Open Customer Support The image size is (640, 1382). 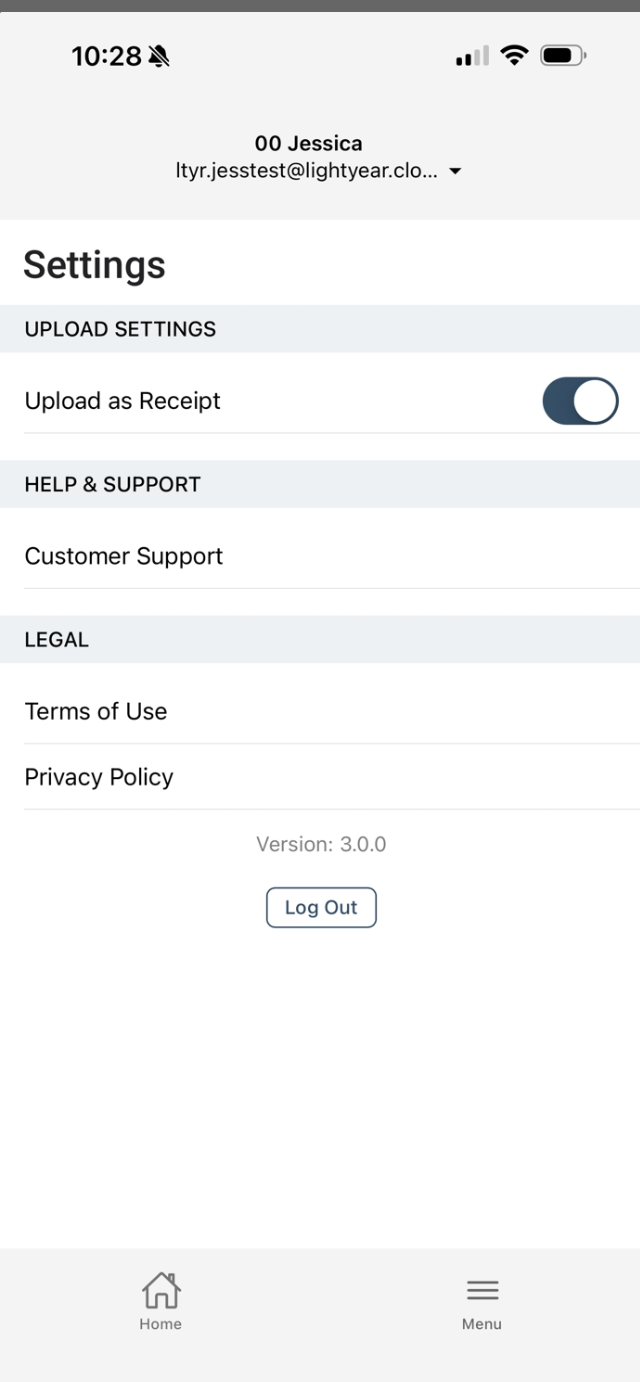coord(320,556)
